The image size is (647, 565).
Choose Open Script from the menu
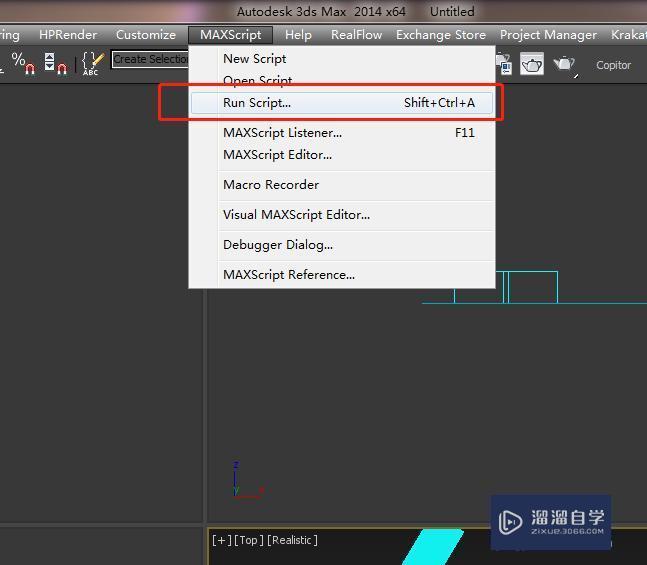[x=342, y=79]
